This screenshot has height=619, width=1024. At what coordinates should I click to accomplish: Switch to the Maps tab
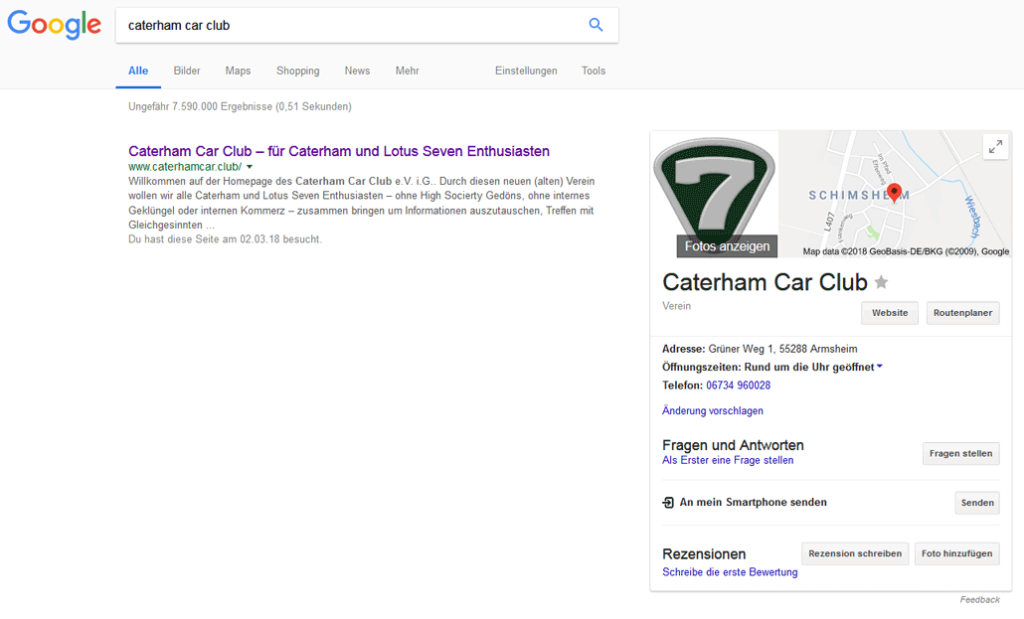point(238,71)
